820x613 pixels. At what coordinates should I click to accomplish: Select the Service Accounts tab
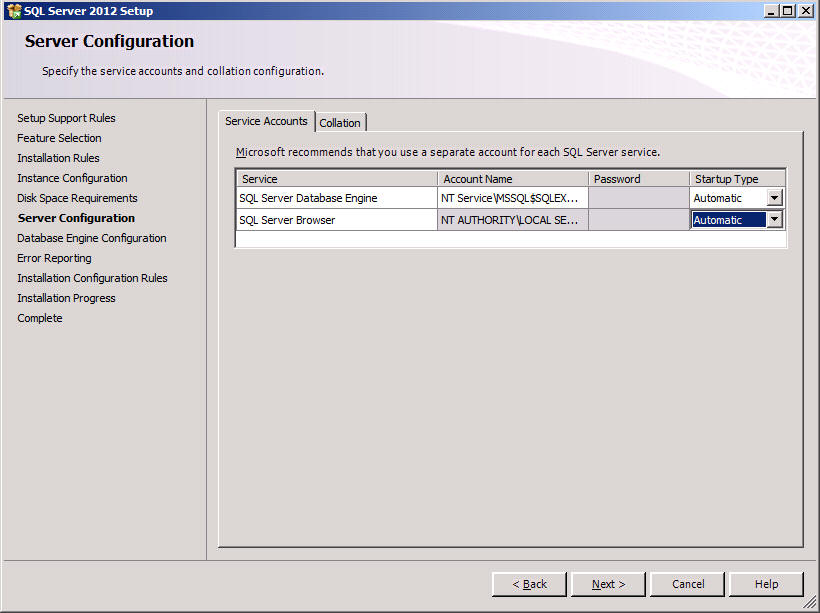(x=266, y=121)
